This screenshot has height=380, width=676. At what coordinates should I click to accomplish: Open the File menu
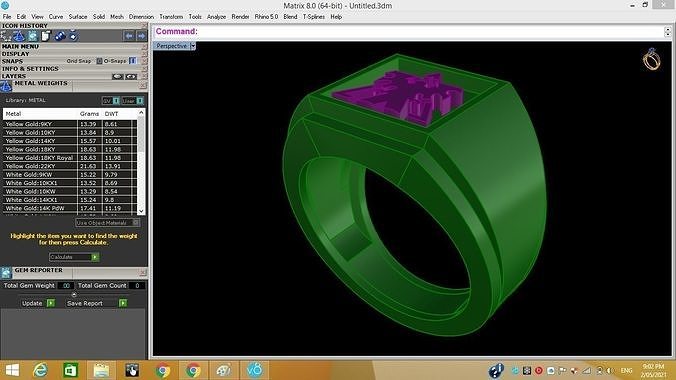click(x=7, y=17)
